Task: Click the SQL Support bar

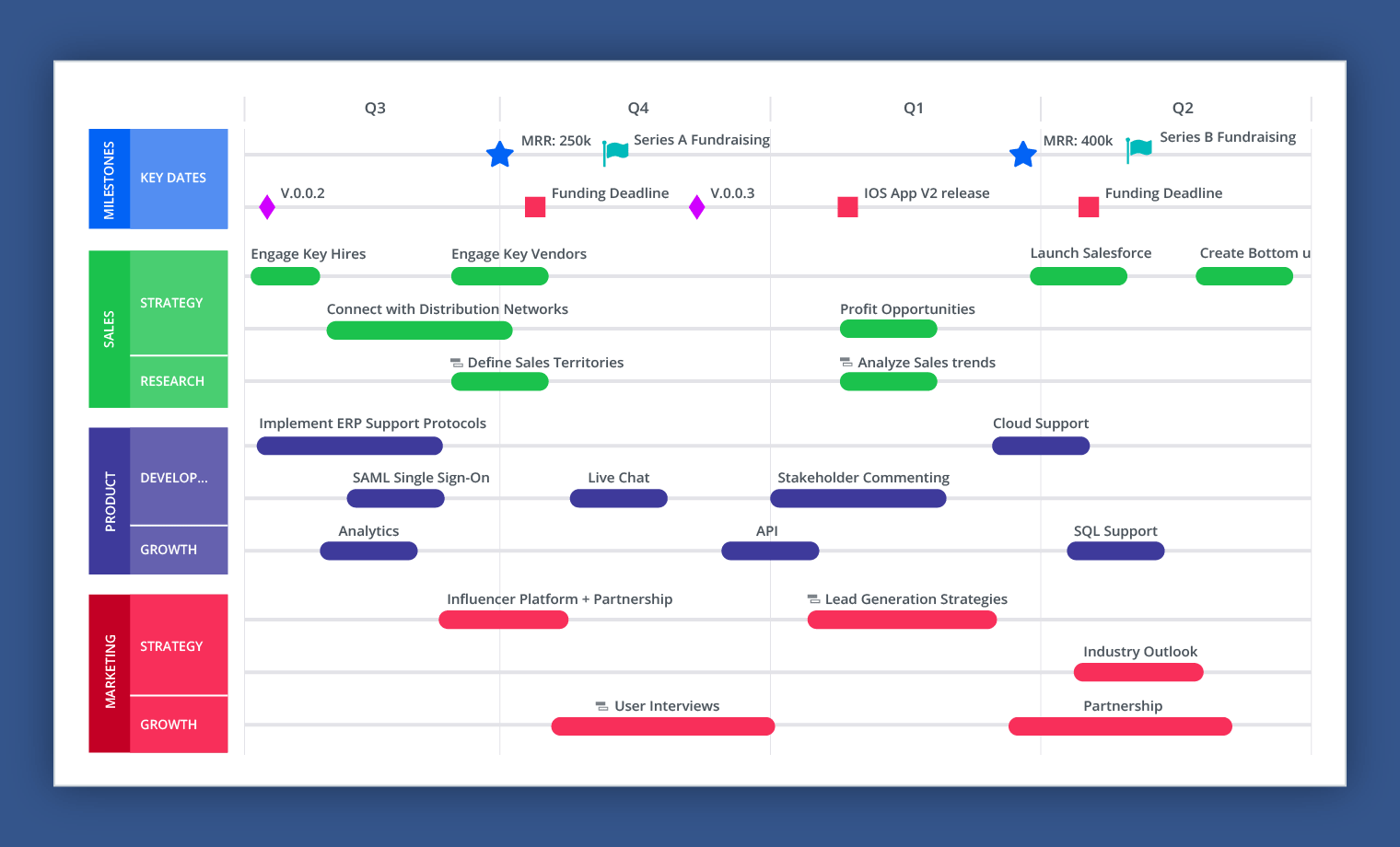Action: coord(1115,551)
